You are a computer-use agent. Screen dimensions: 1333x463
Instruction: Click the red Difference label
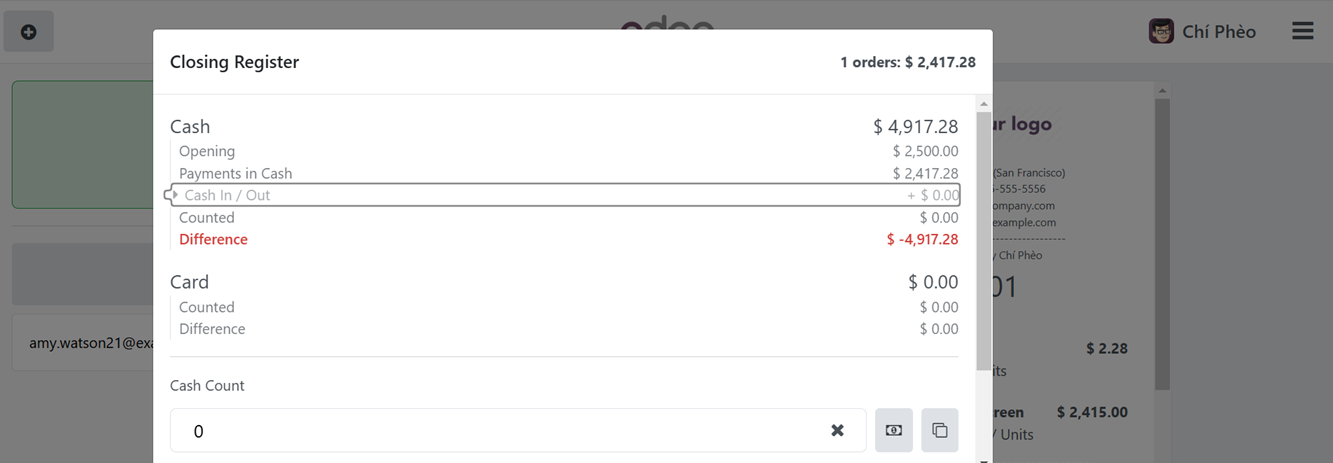point(213,240)
